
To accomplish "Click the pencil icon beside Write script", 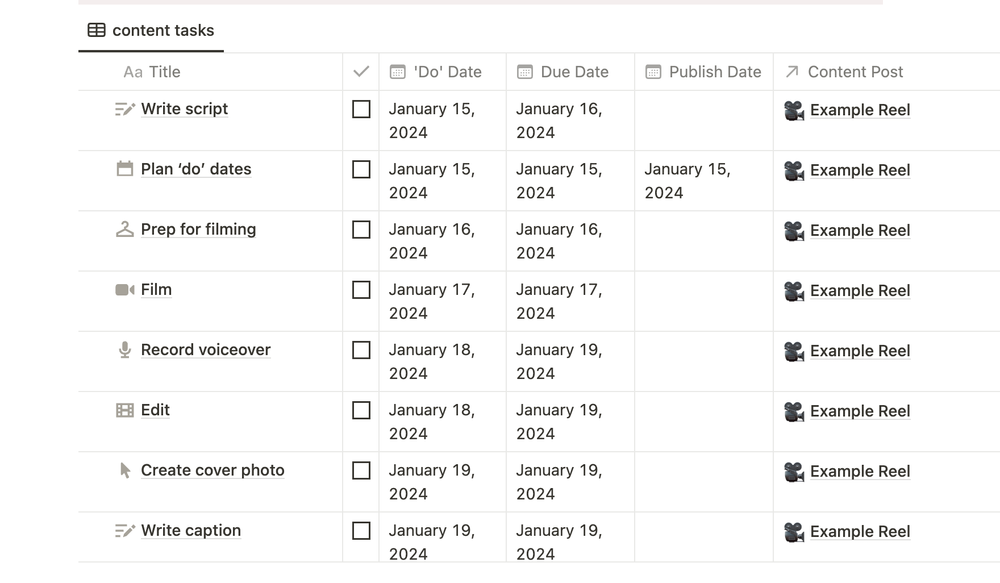I will [125, 109].
